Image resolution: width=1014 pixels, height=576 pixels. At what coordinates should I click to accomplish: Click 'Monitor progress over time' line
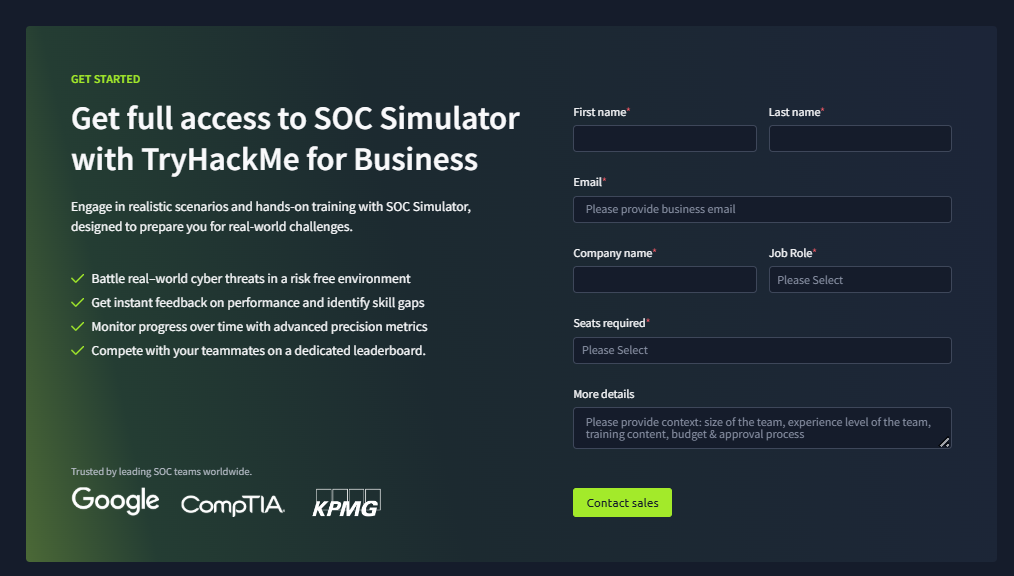pos(259,326)
